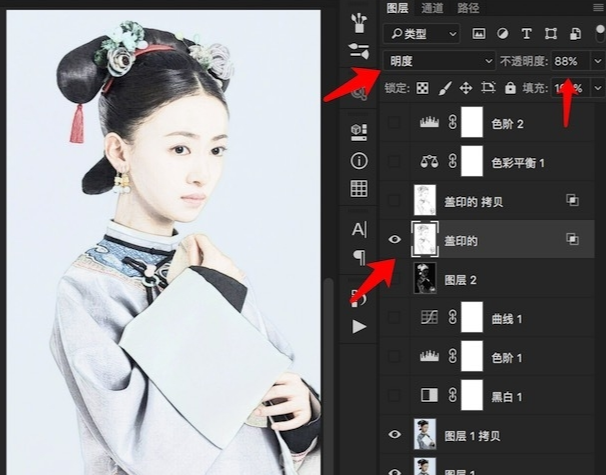
Task: Click the 填充 percentage value field
Action: point(571,88)
